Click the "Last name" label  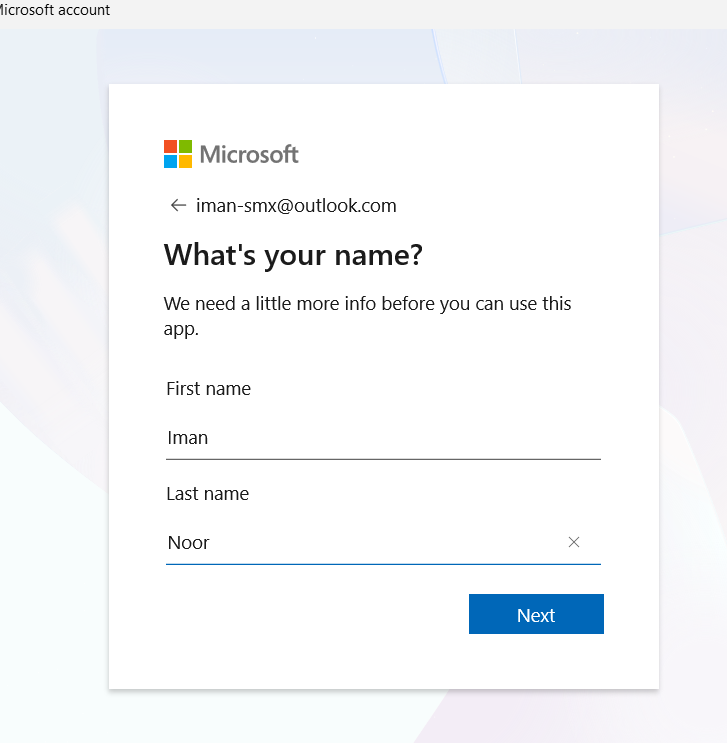[208, 494]
